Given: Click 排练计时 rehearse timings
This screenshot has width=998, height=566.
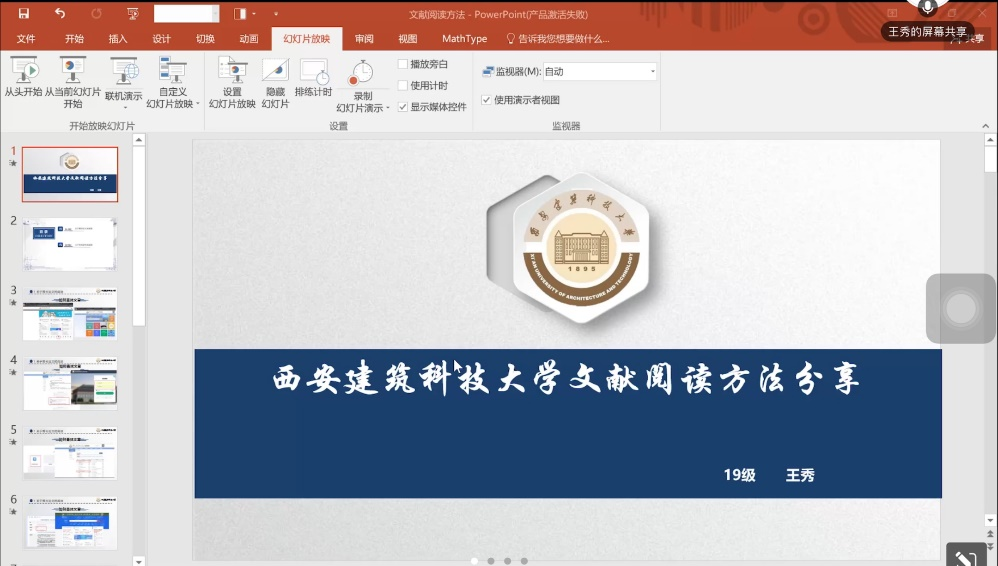Looking at the screenshot, I should pos(313,77).
